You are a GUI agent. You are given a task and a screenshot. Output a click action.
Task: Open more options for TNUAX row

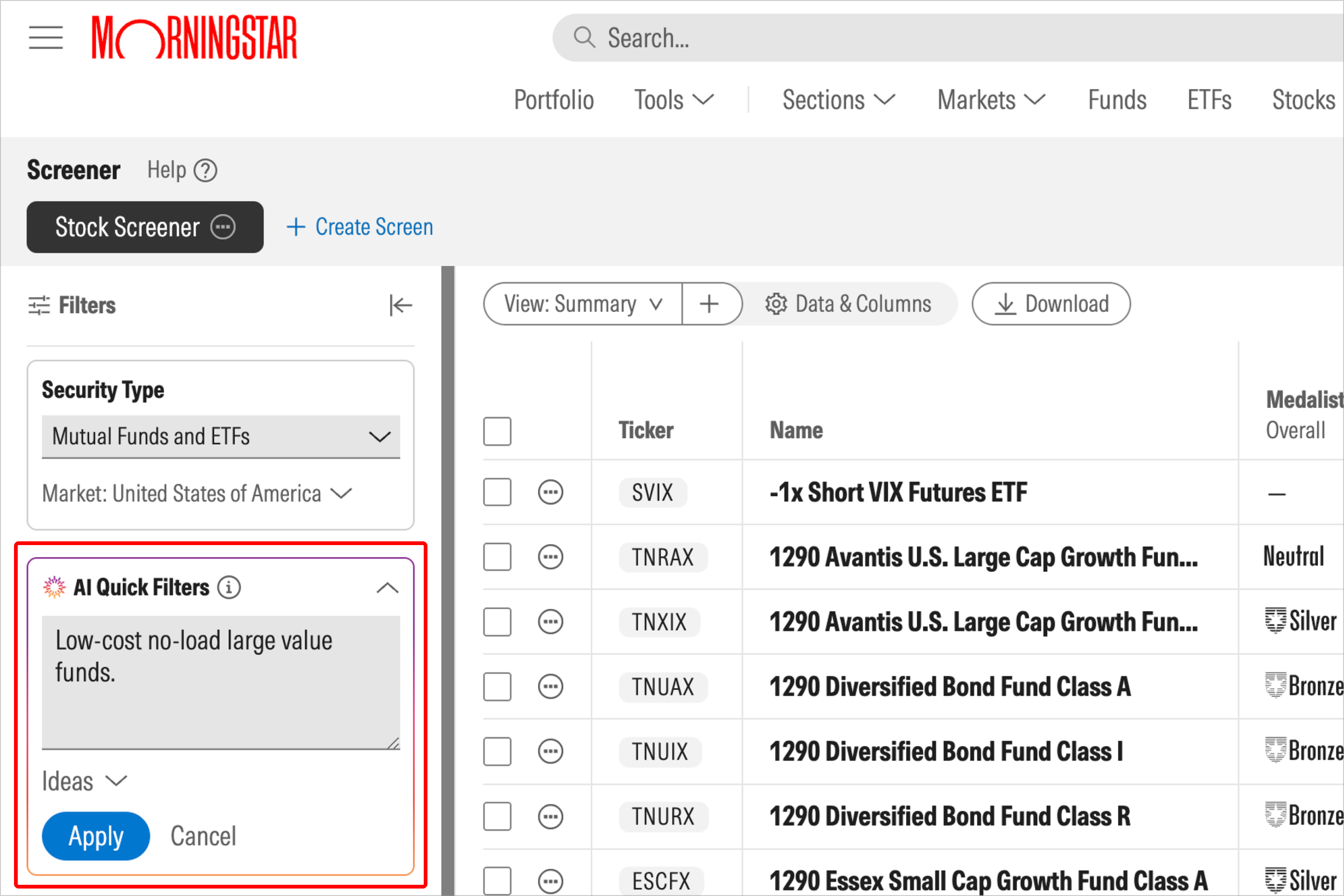[x=550, y=687]
